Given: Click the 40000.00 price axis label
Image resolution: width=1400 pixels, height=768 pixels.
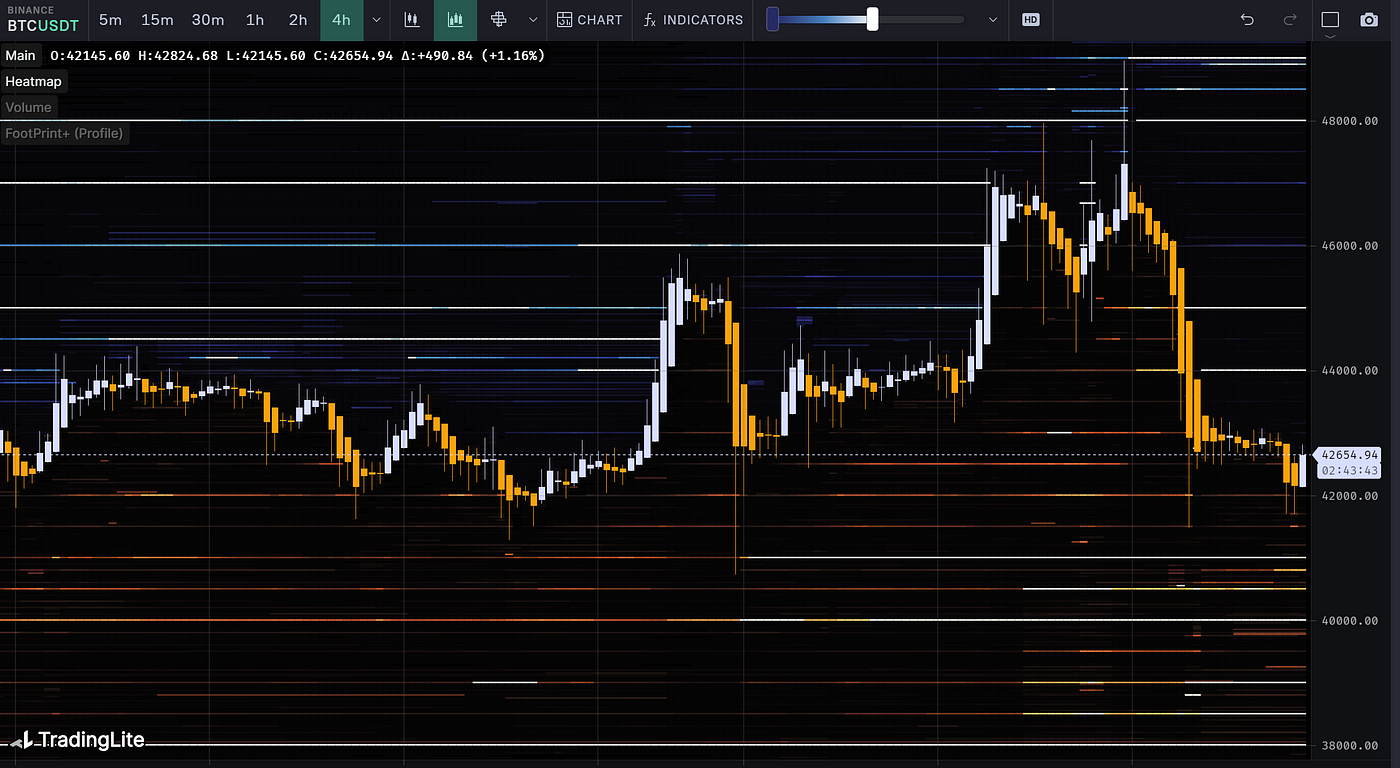Looking at the screenshot, I should [x=1350, y=621].
